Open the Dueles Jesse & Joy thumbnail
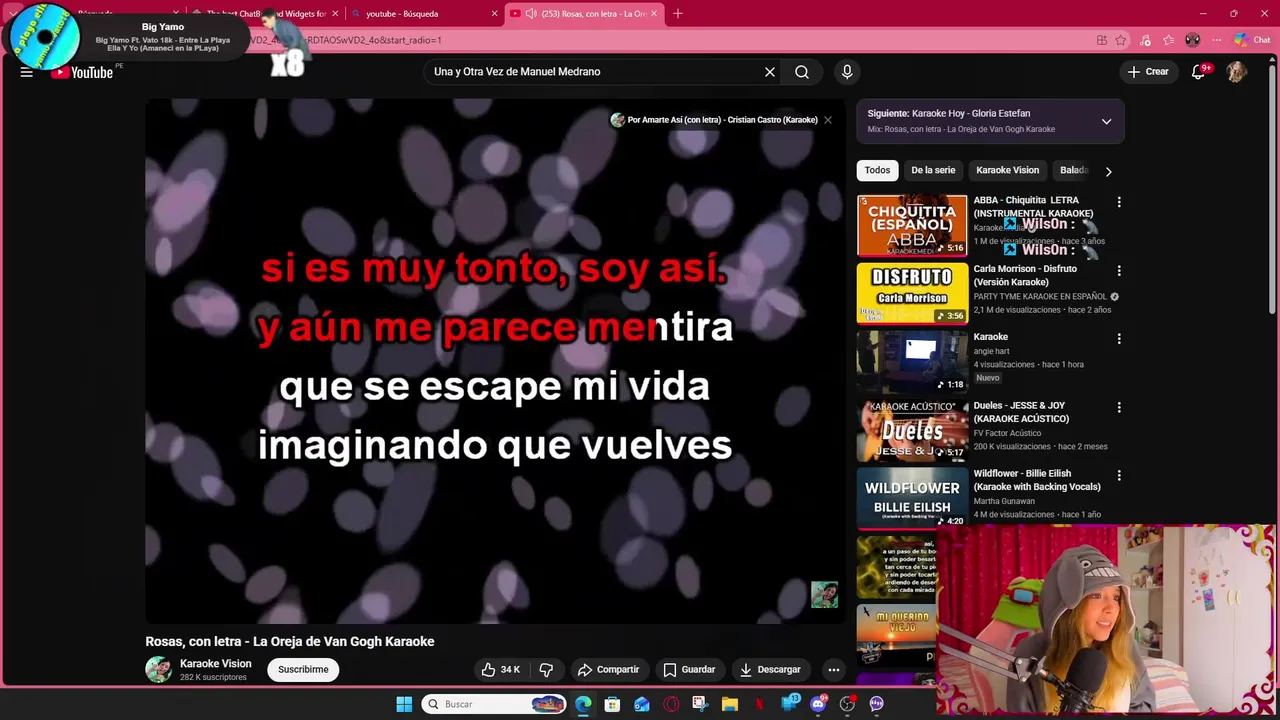 (912, 430)
